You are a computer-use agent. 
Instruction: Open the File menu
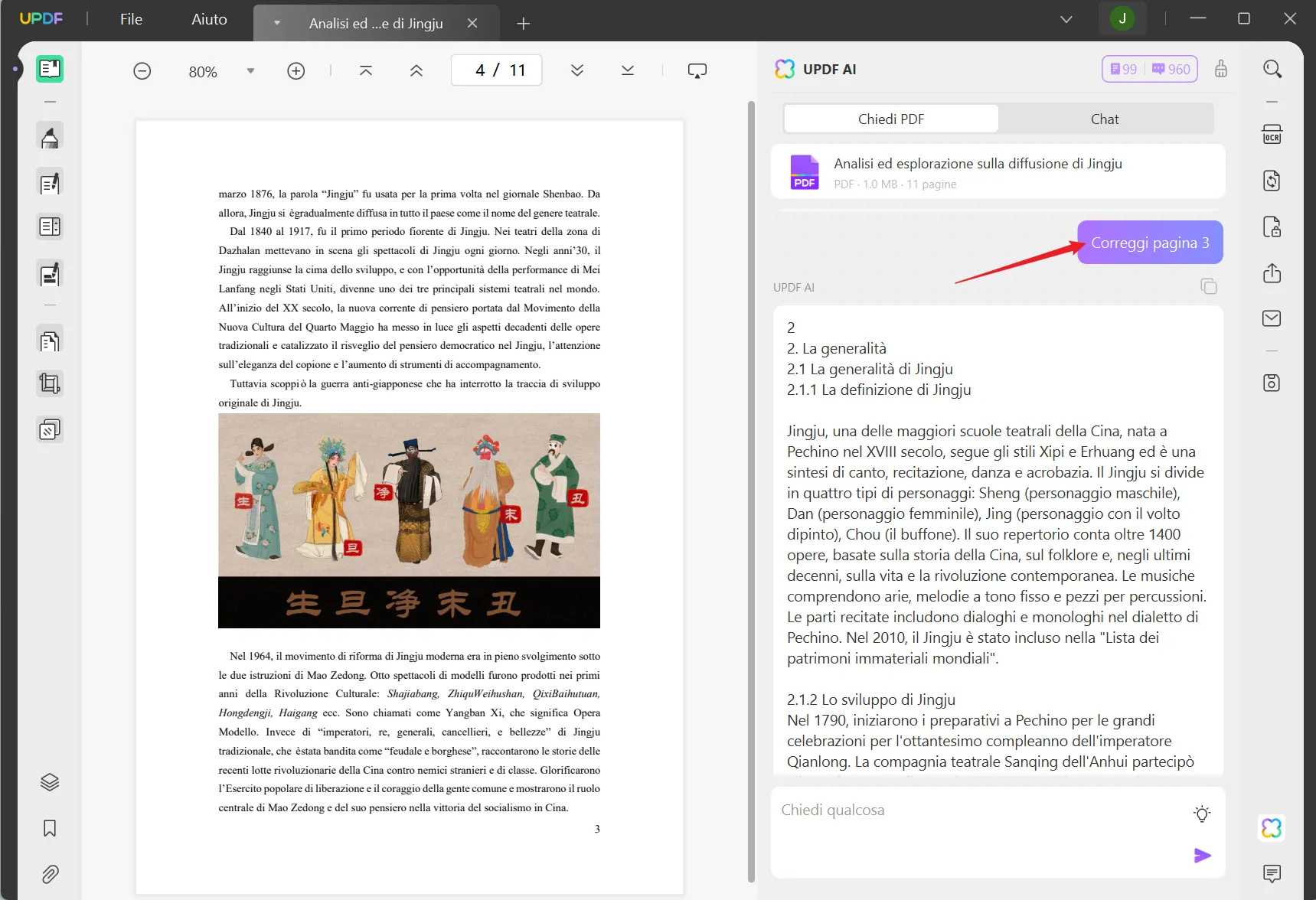(x=131, y=19)
